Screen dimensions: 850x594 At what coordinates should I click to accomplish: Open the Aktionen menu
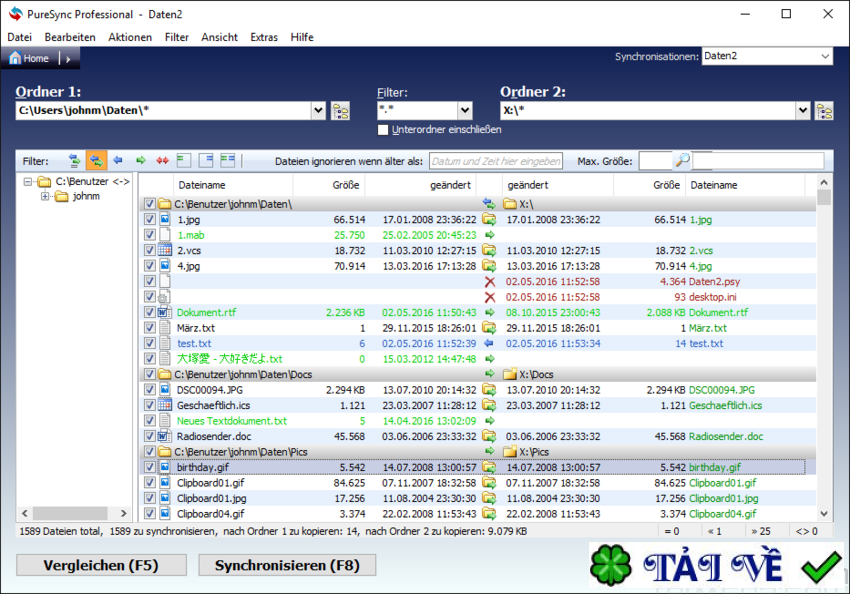point(130,37)
